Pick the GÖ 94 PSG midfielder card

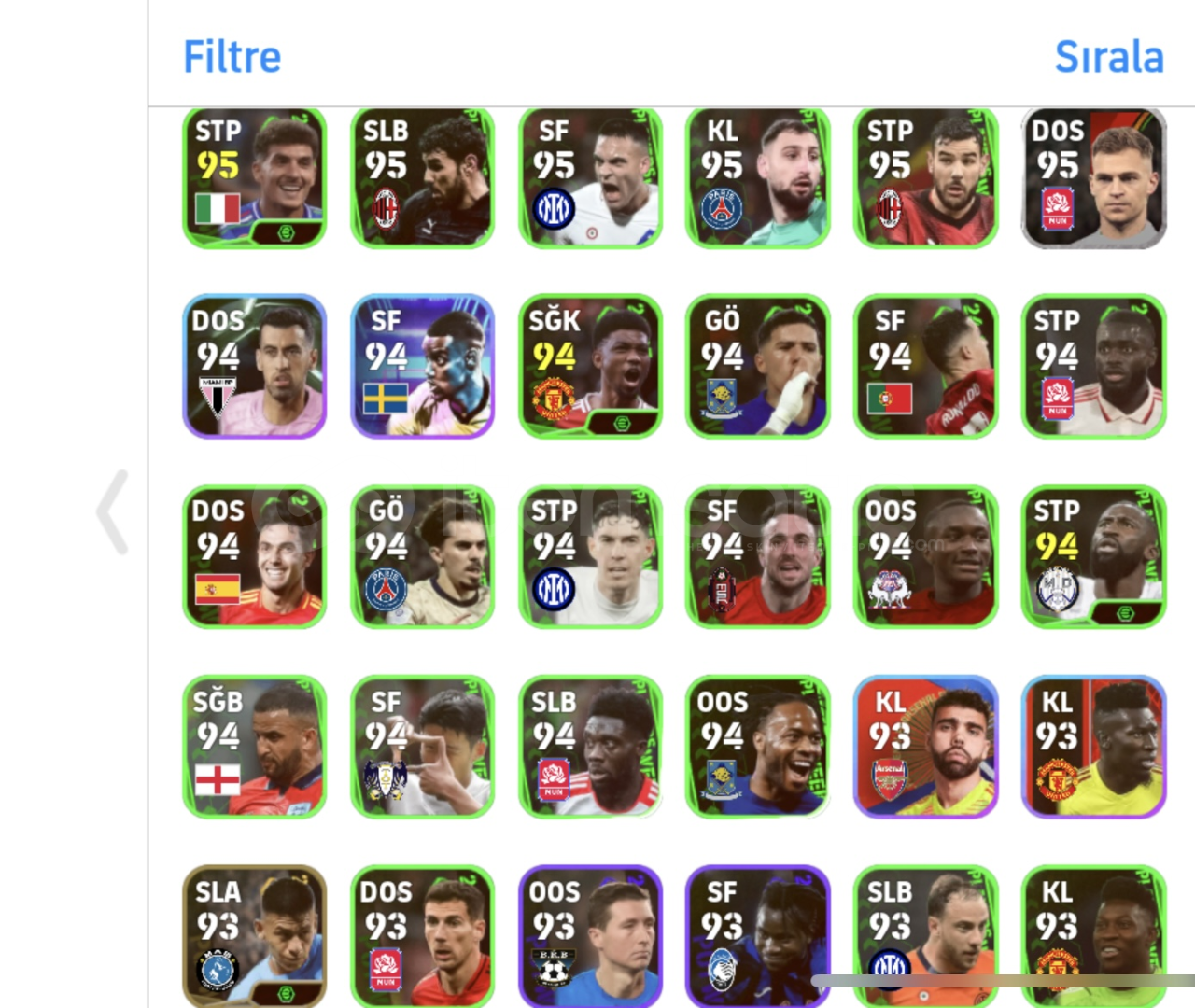pyautogui.click(x=422, y=556)
